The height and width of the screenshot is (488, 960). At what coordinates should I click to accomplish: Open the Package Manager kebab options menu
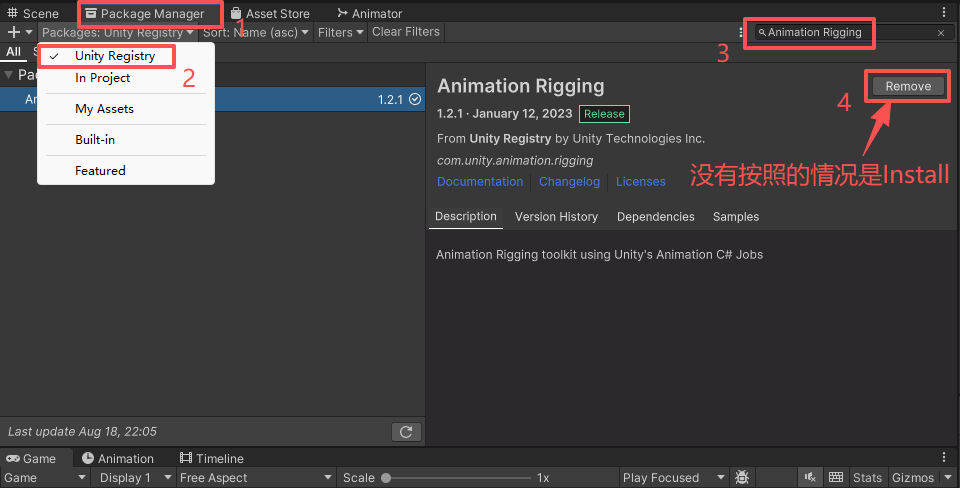point(741,32)
